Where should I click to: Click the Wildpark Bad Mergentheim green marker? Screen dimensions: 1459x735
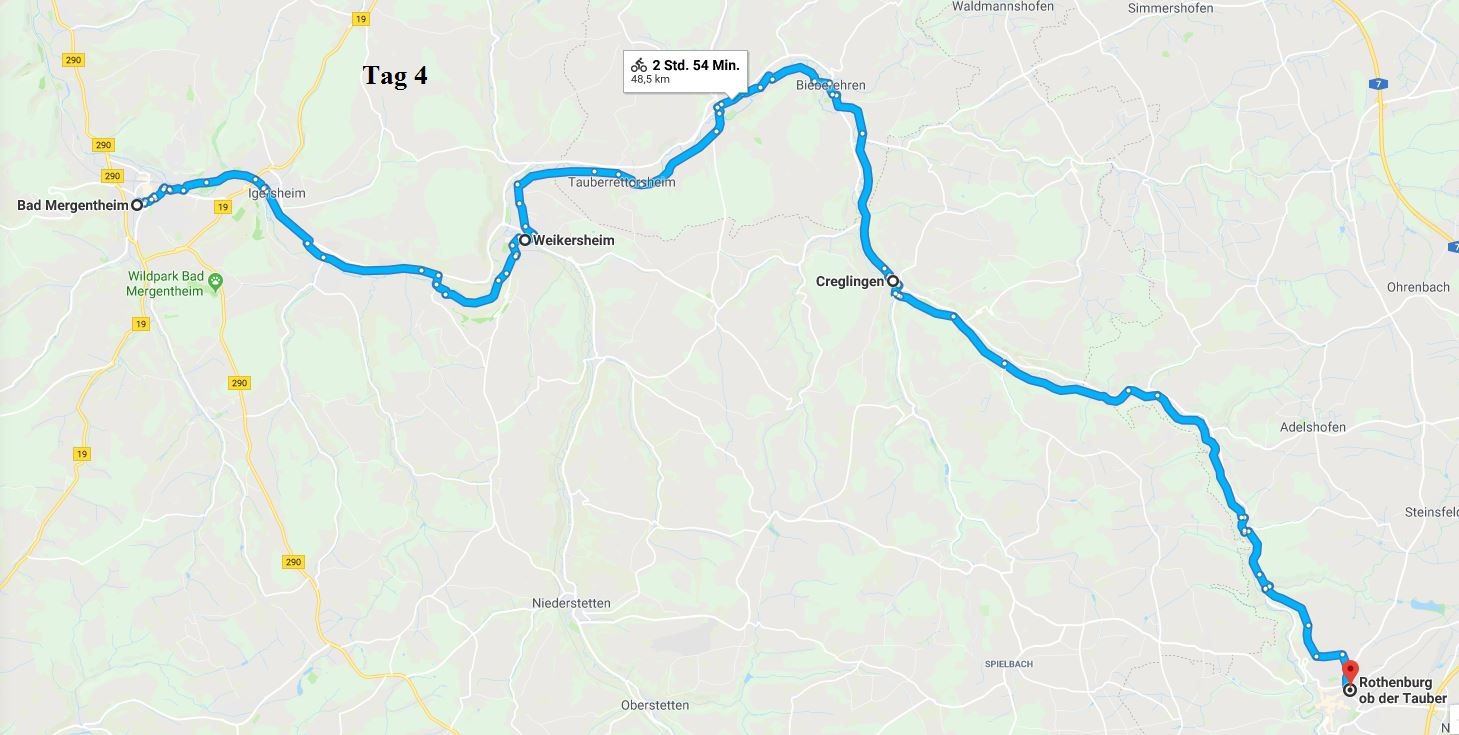[216, 281]
